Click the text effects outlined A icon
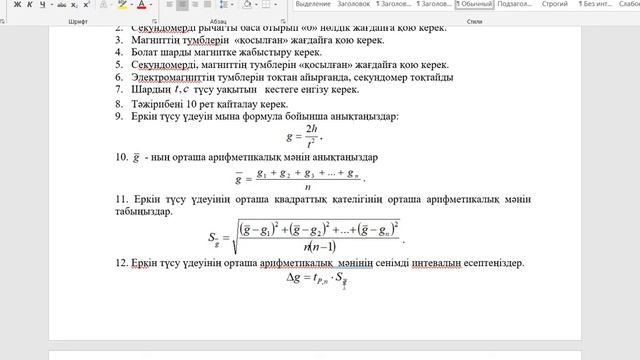Image resolution: width=640 pixels, height=360 pixels. (x=103, y=5)
